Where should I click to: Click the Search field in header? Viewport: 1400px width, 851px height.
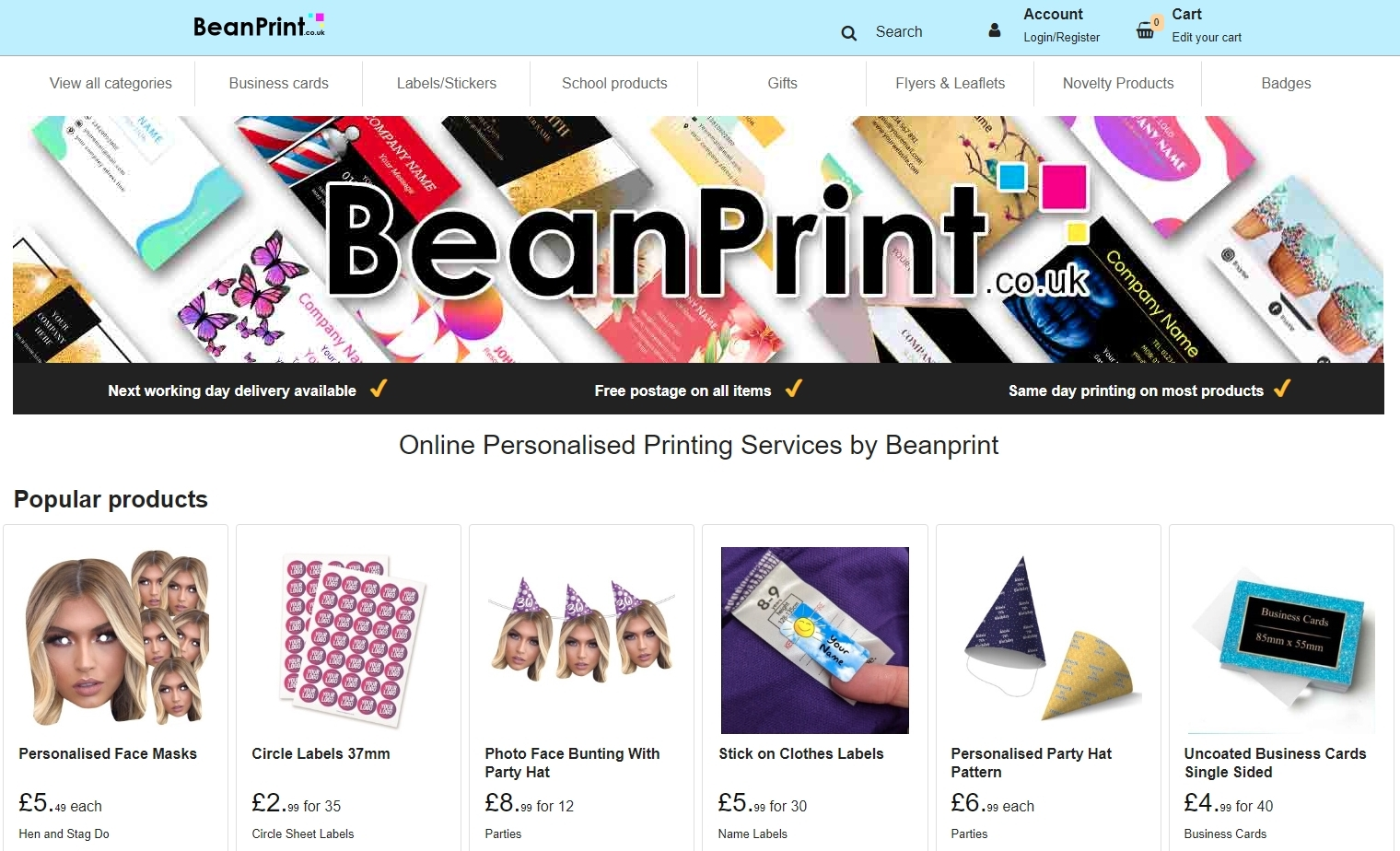point(899,31)
